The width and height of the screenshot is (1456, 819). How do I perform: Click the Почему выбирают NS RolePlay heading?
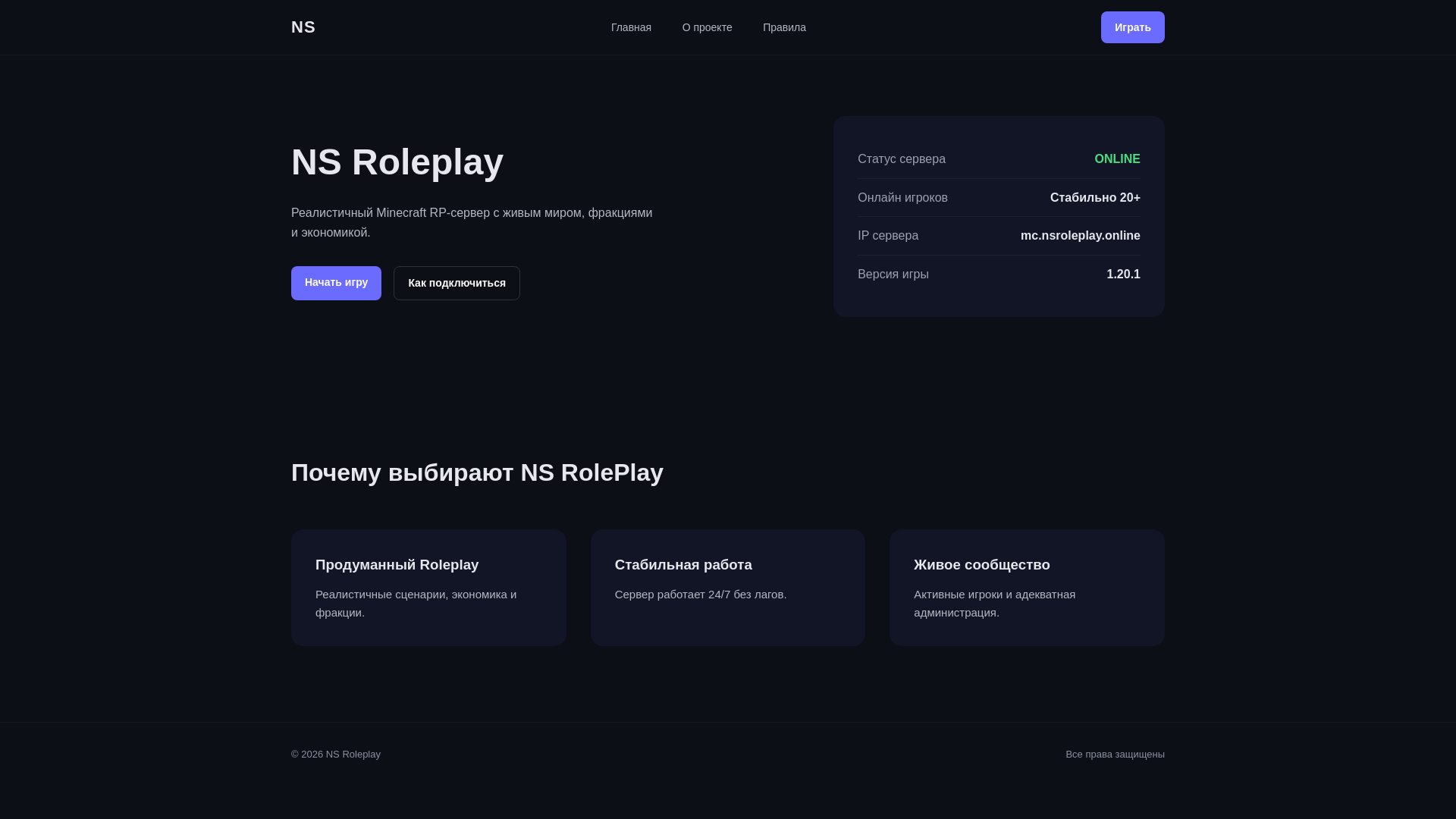[x=477, y=472]
